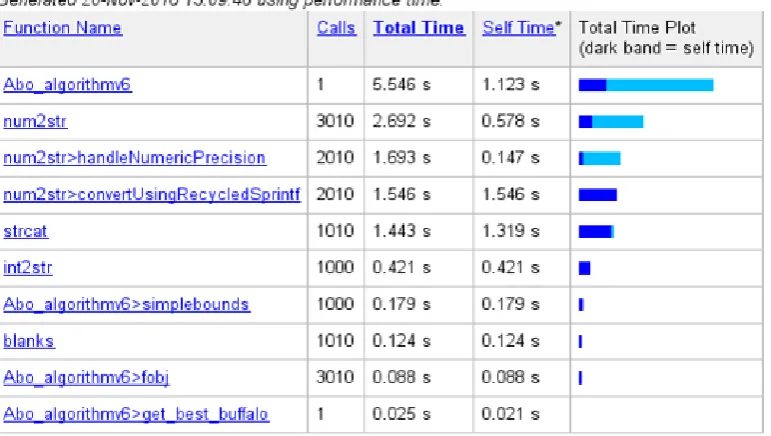The width and height of the screenshot is (771, 436).
Task: Click calls value 2010 in handleNumericPrecision row
Action: 335,157
